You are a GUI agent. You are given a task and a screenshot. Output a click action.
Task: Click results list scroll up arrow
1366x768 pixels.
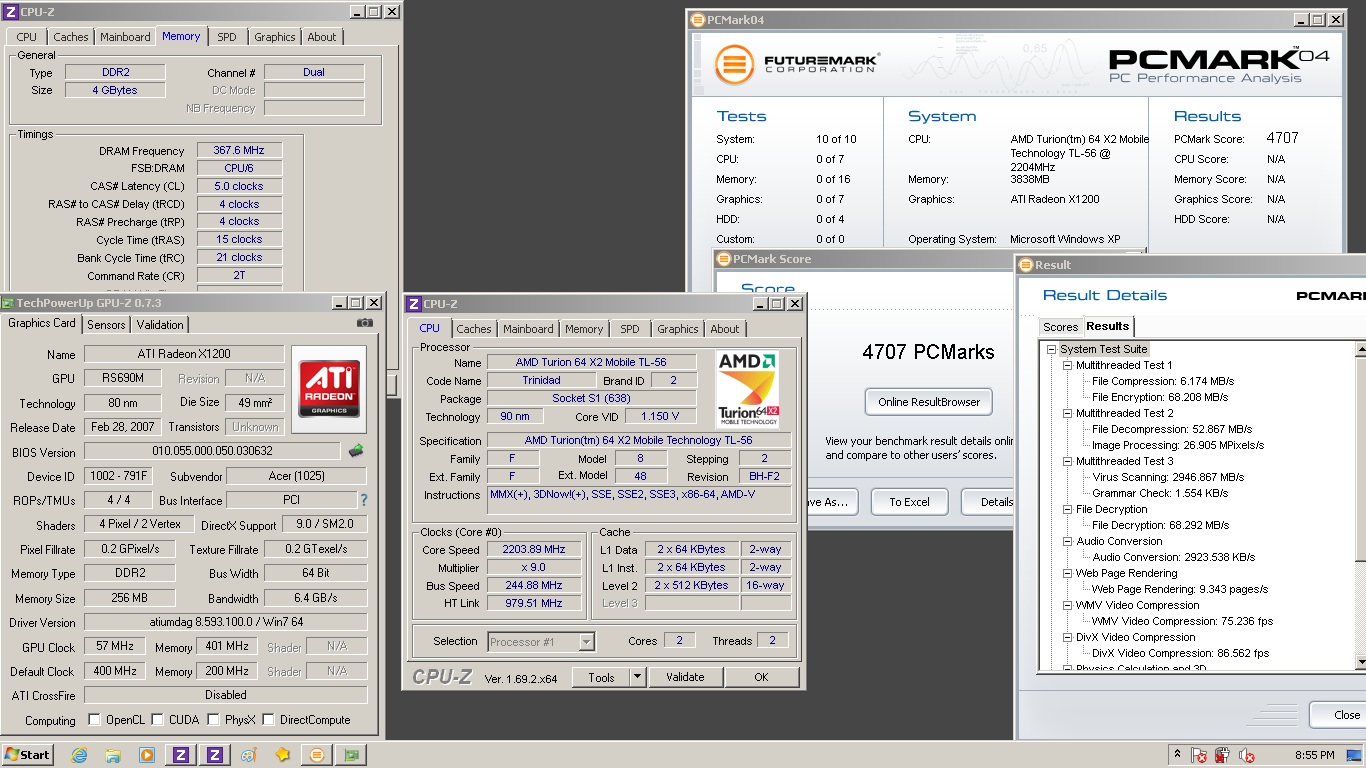1361,349
